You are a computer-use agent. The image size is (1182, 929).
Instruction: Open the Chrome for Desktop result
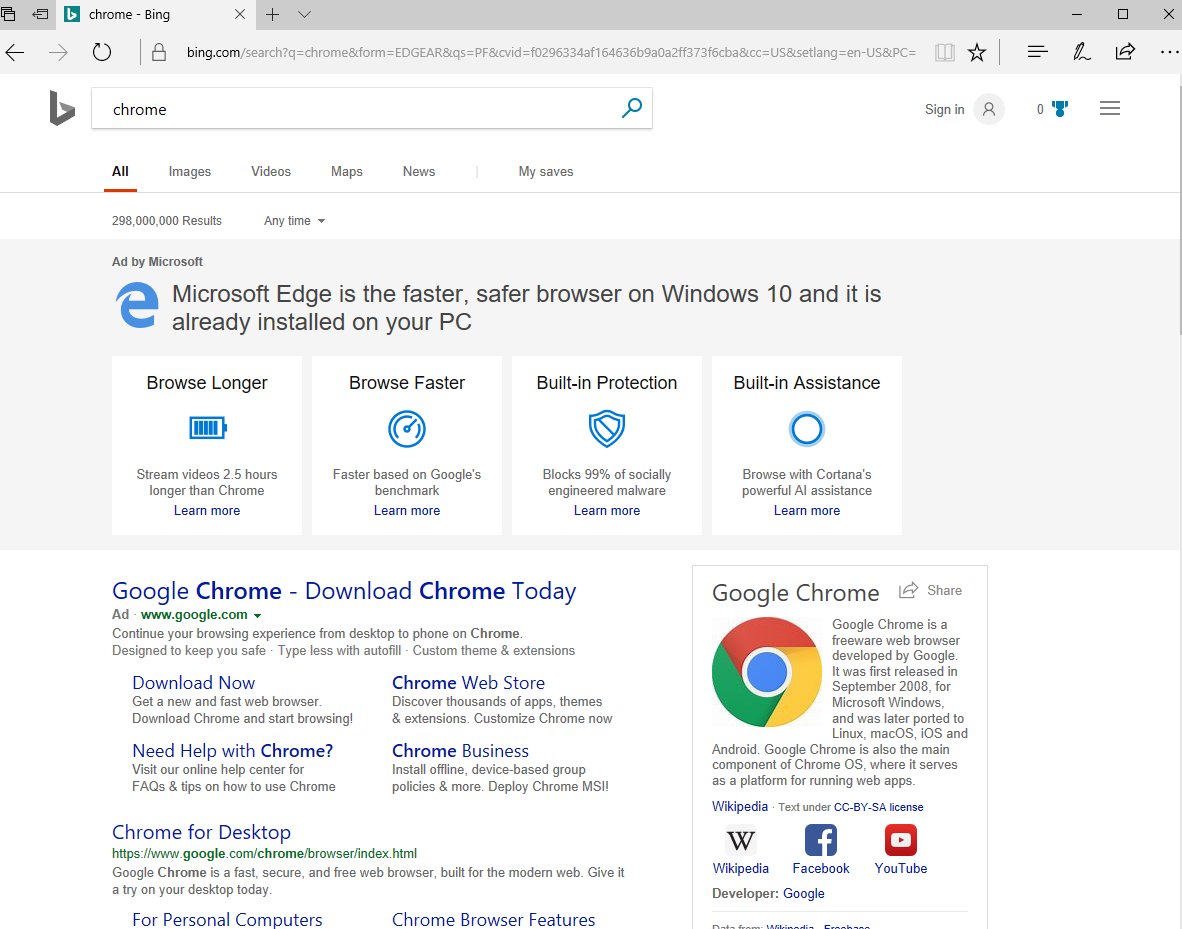pyautogui.click(x=201, y=832)
